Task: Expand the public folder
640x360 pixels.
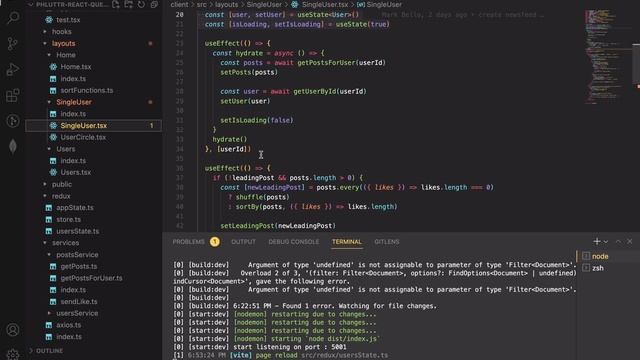Action: tap(62, 184)
